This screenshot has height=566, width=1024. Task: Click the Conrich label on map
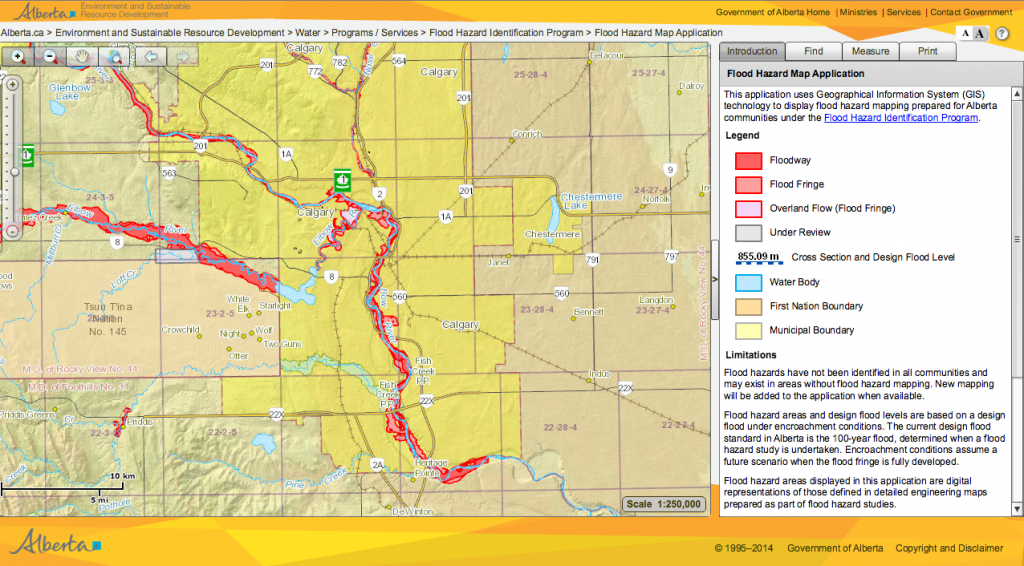[527, 134]
